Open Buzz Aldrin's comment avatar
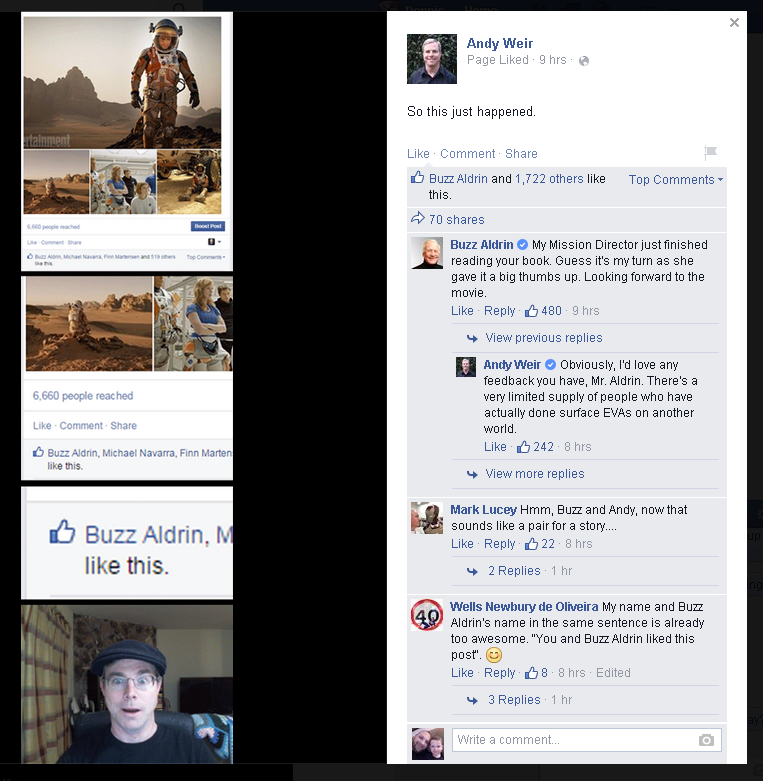 [427, 253]
